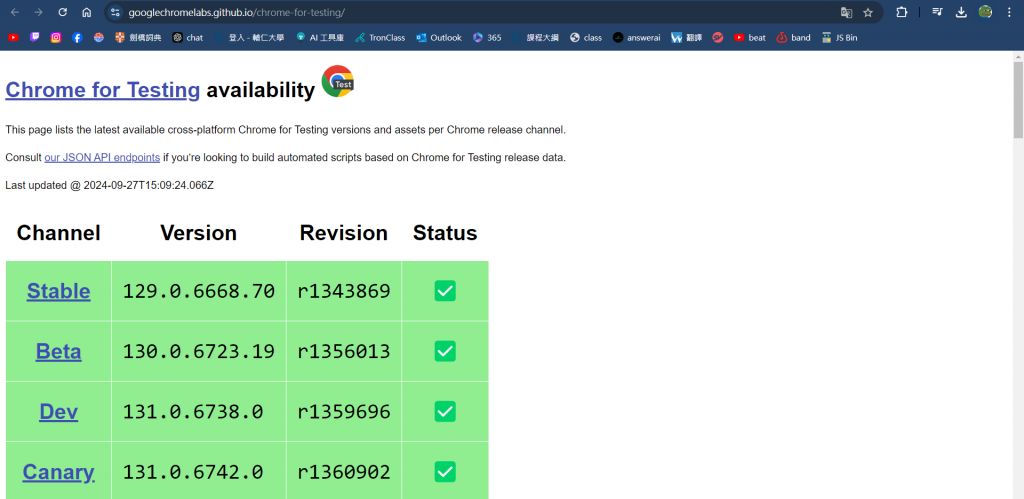Open the 365 bookmark
This screenshot has height=499, width=1024.
point(487,38)
